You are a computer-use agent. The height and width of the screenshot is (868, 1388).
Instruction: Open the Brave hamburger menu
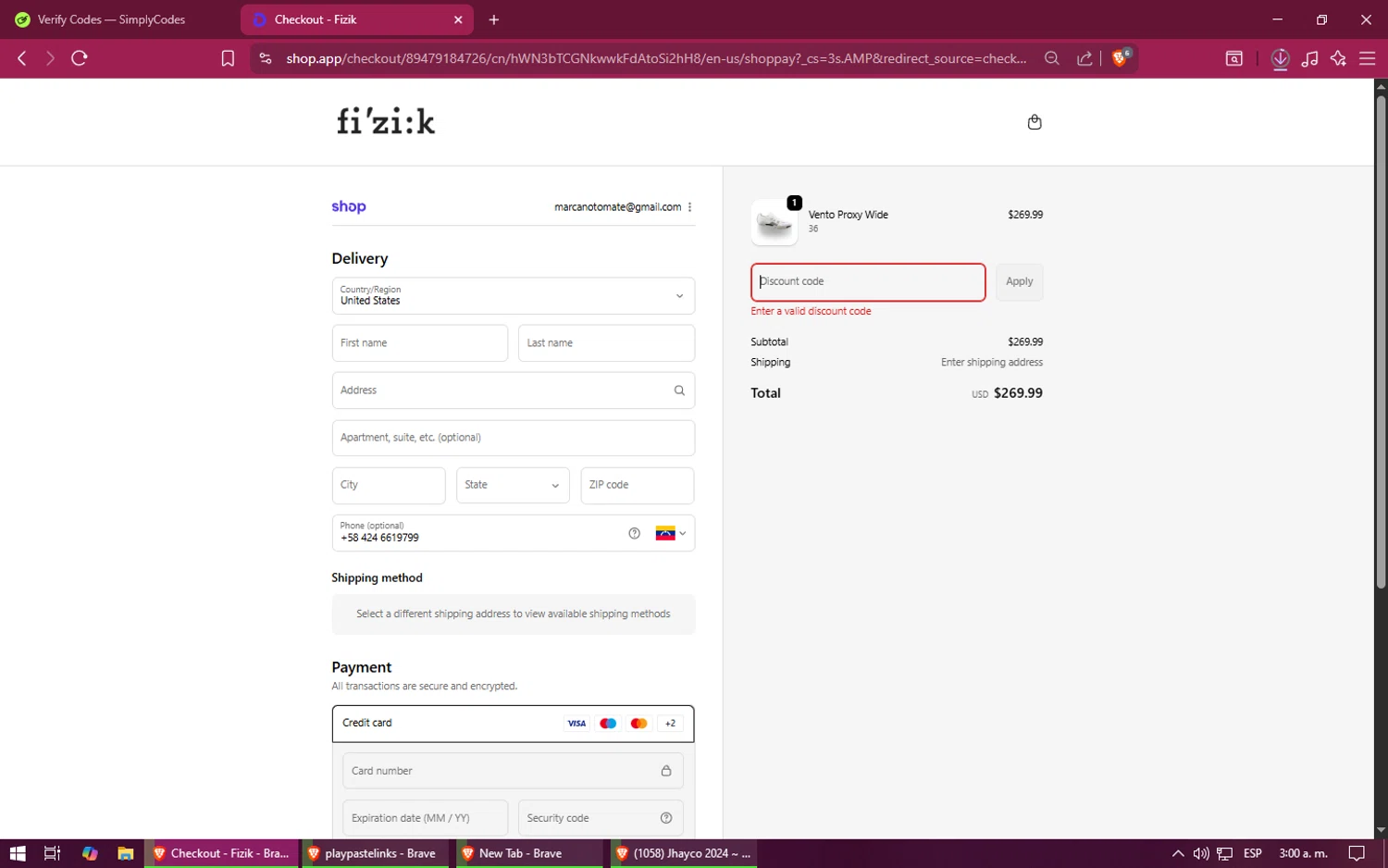coord(1367,58)
